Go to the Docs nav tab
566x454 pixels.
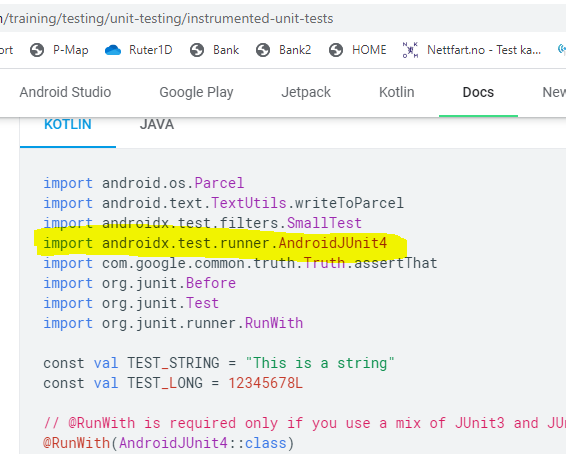coord(478,92)
